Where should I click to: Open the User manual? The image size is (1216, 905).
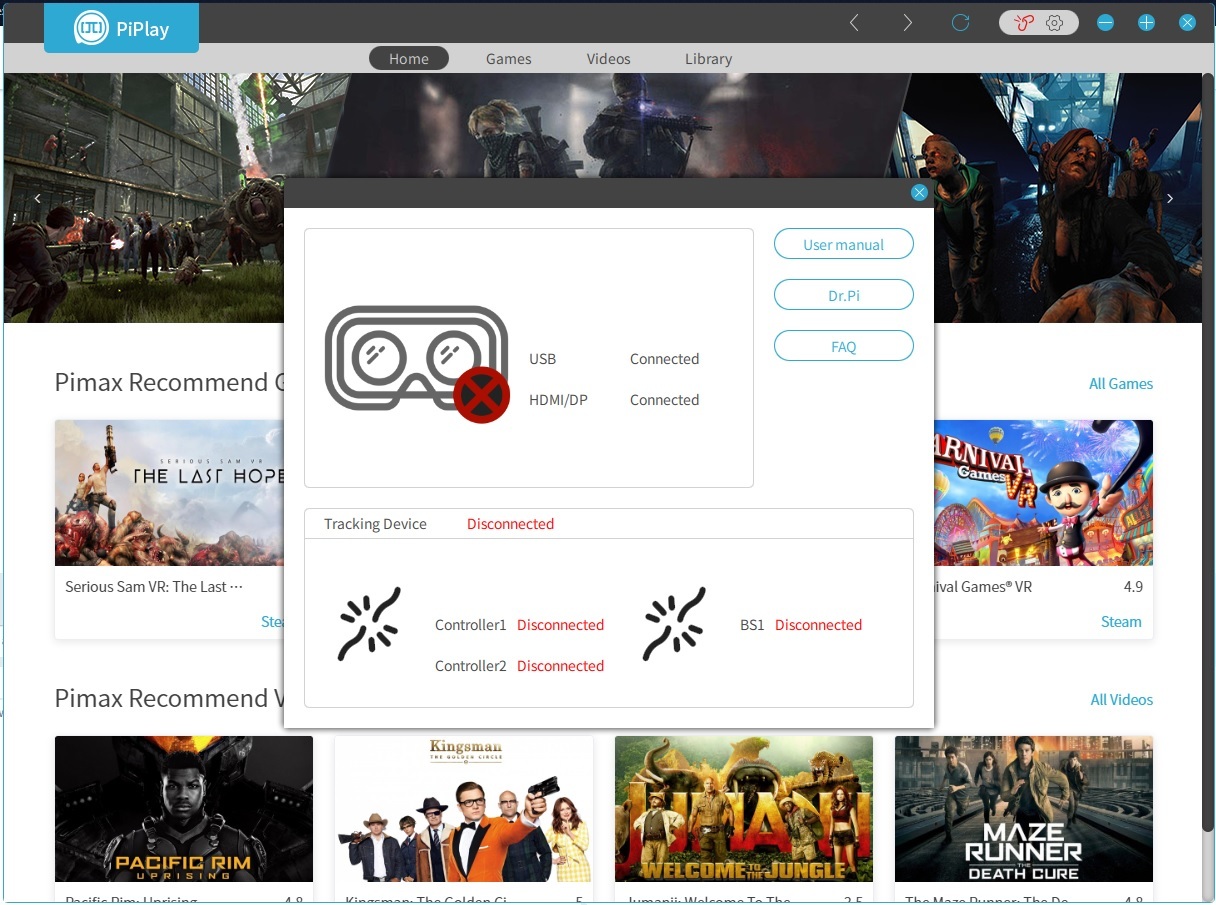[x=844, y=244]
